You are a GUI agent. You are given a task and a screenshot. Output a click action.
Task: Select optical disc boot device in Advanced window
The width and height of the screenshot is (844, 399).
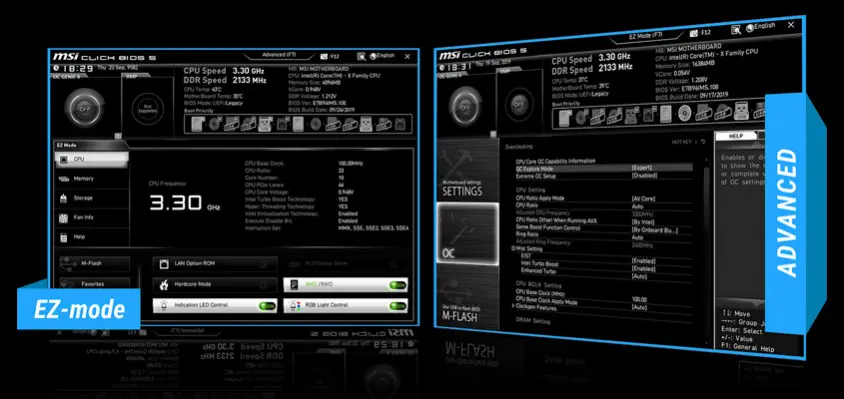click(x=684, y=113)
